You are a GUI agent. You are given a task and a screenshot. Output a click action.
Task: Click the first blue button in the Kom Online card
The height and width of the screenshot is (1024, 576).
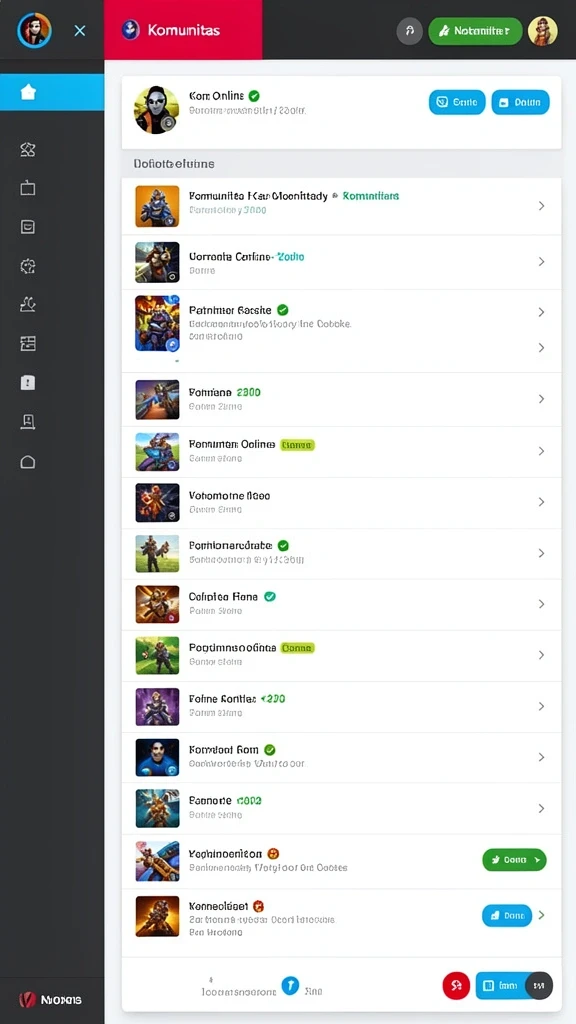point(457,103)
